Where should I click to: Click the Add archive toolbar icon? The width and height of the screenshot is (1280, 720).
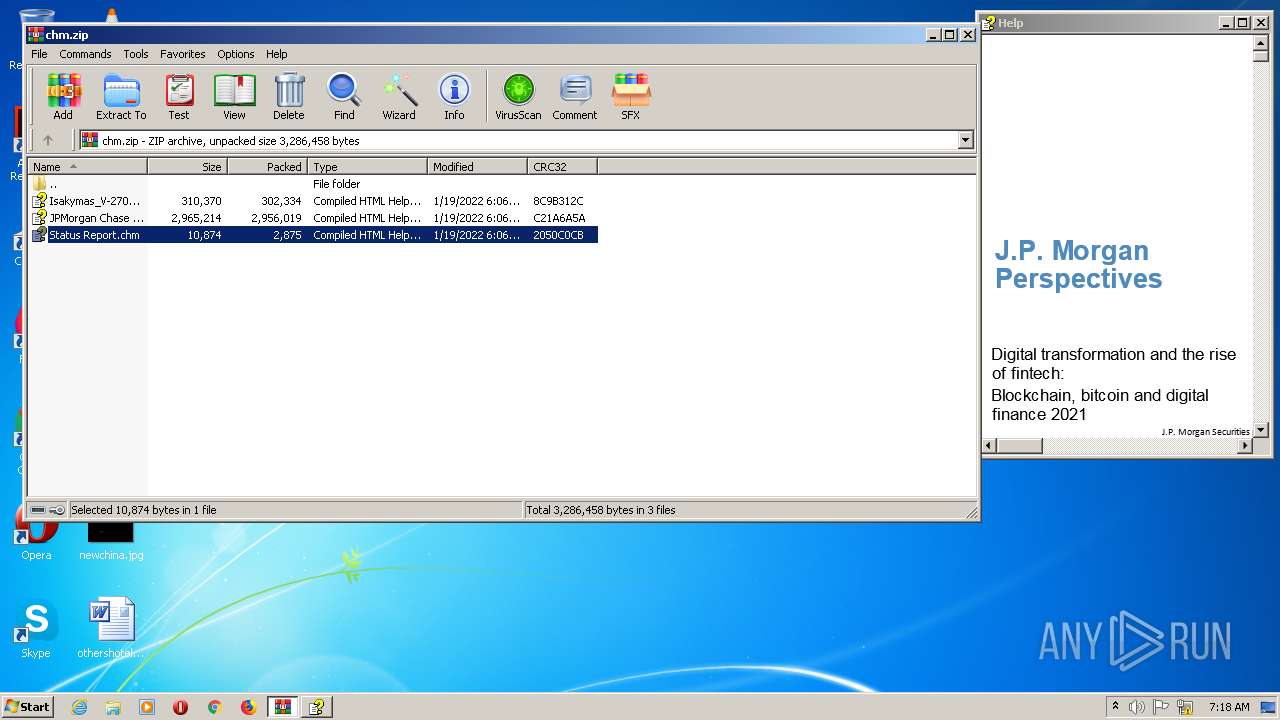tap(63, 97)
